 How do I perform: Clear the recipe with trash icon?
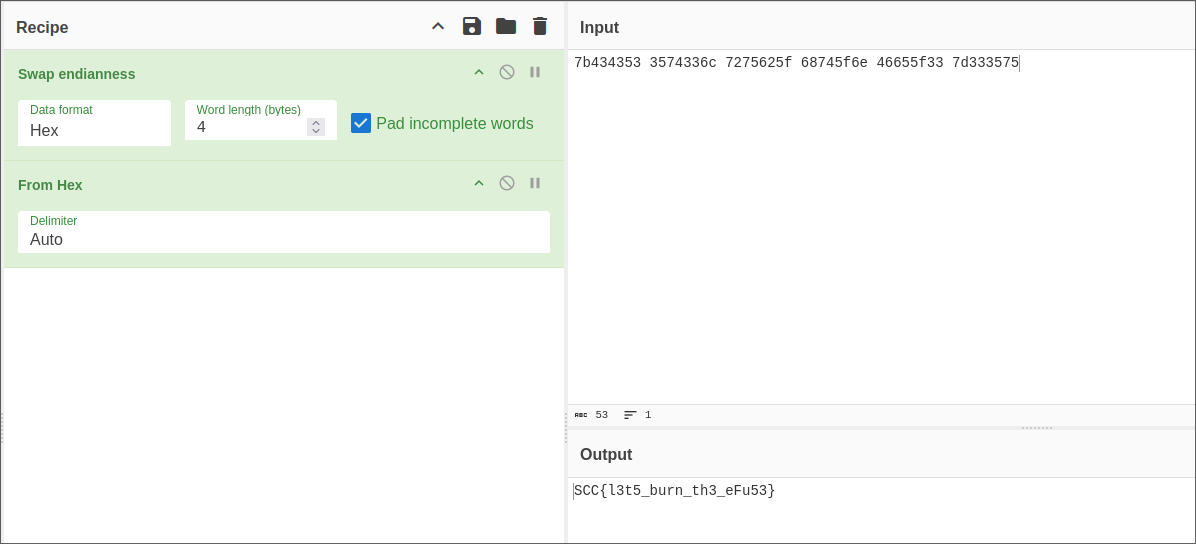tap(540, 26)
